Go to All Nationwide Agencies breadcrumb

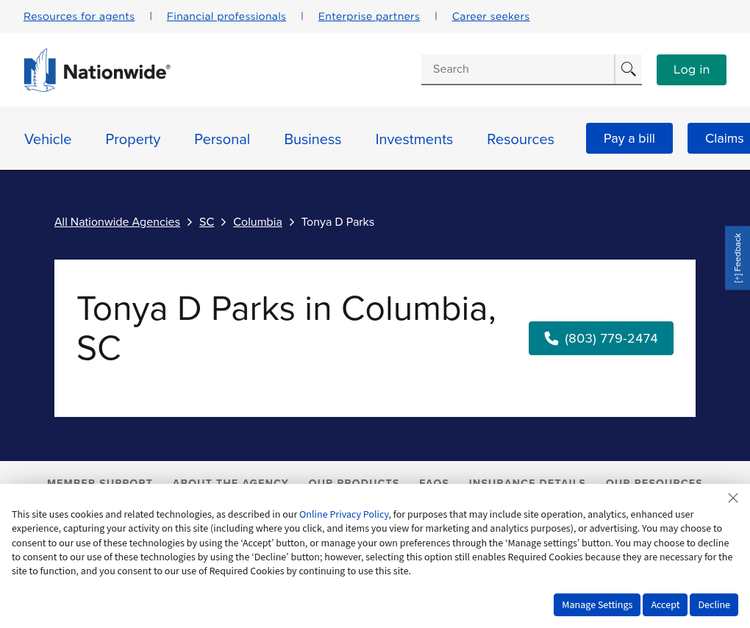tap(117, 222)
